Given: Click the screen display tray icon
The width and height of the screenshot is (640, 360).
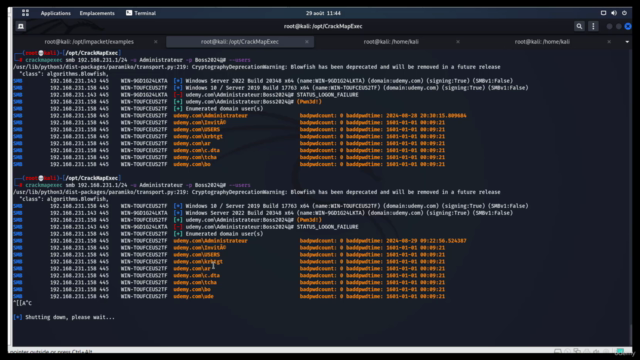Looking at the screenshot, I should pos(603,13).
